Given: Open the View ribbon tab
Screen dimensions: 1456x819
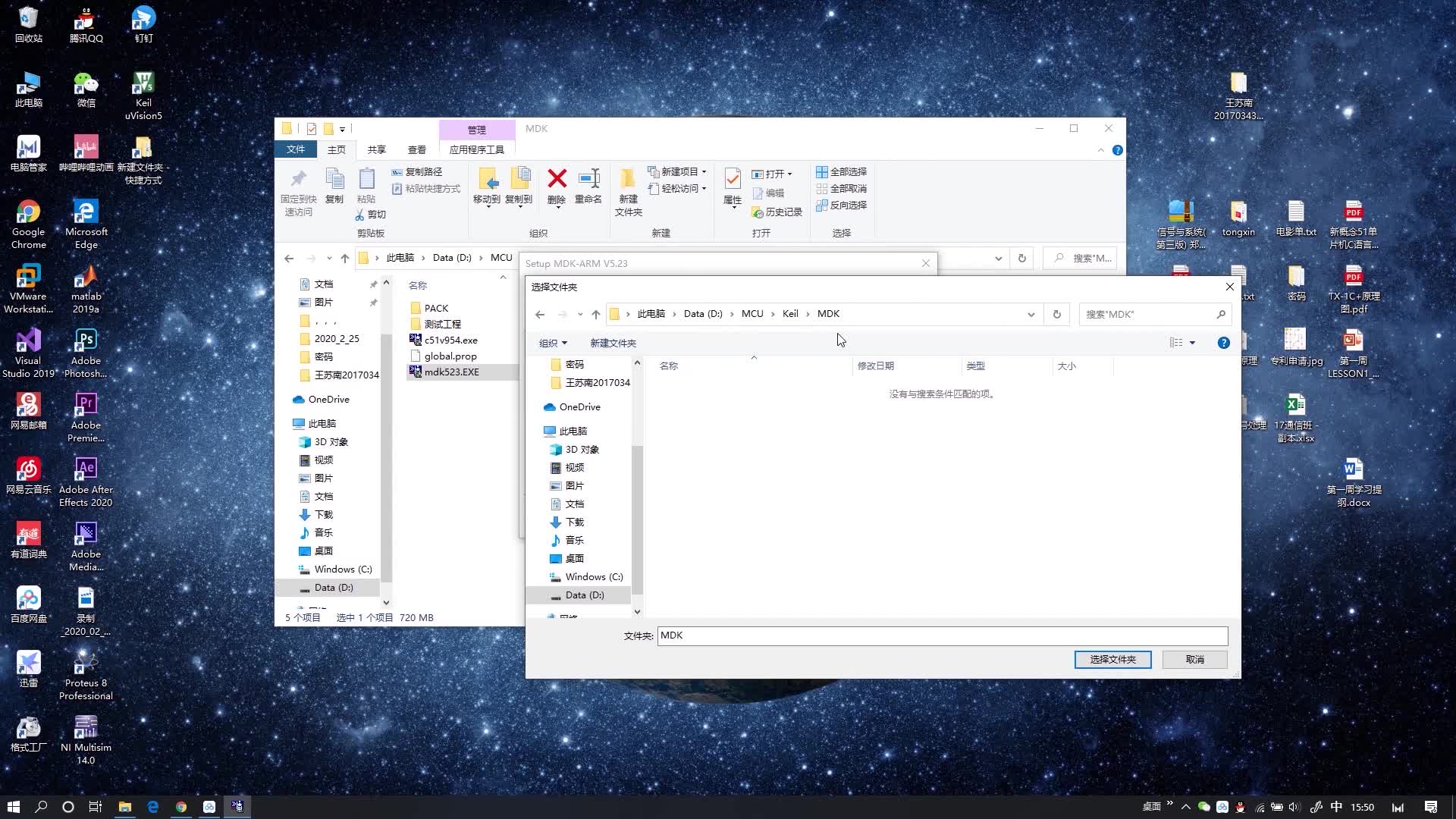Looking at the screenshot, I should click(x=416, y=149).
